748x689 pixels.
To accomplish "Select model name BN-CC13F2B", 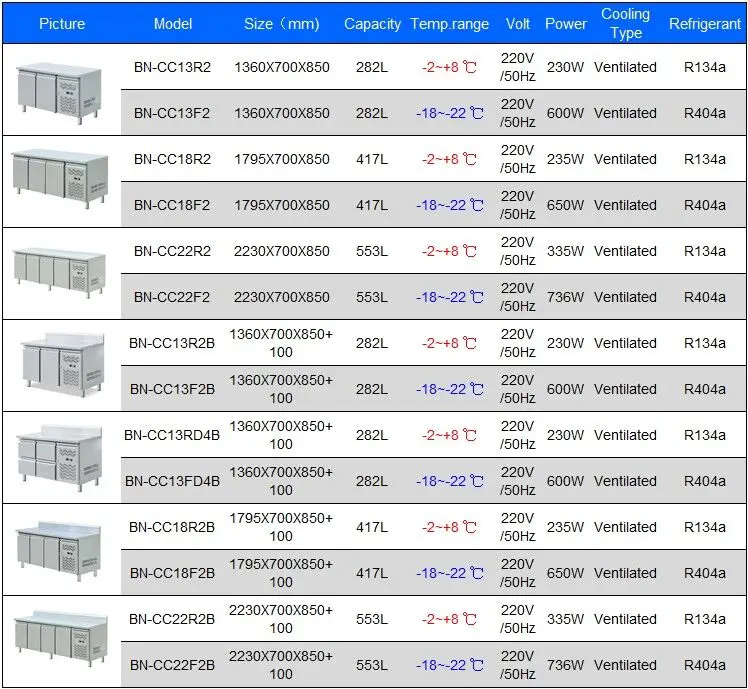I will click(x=172, y=389).
